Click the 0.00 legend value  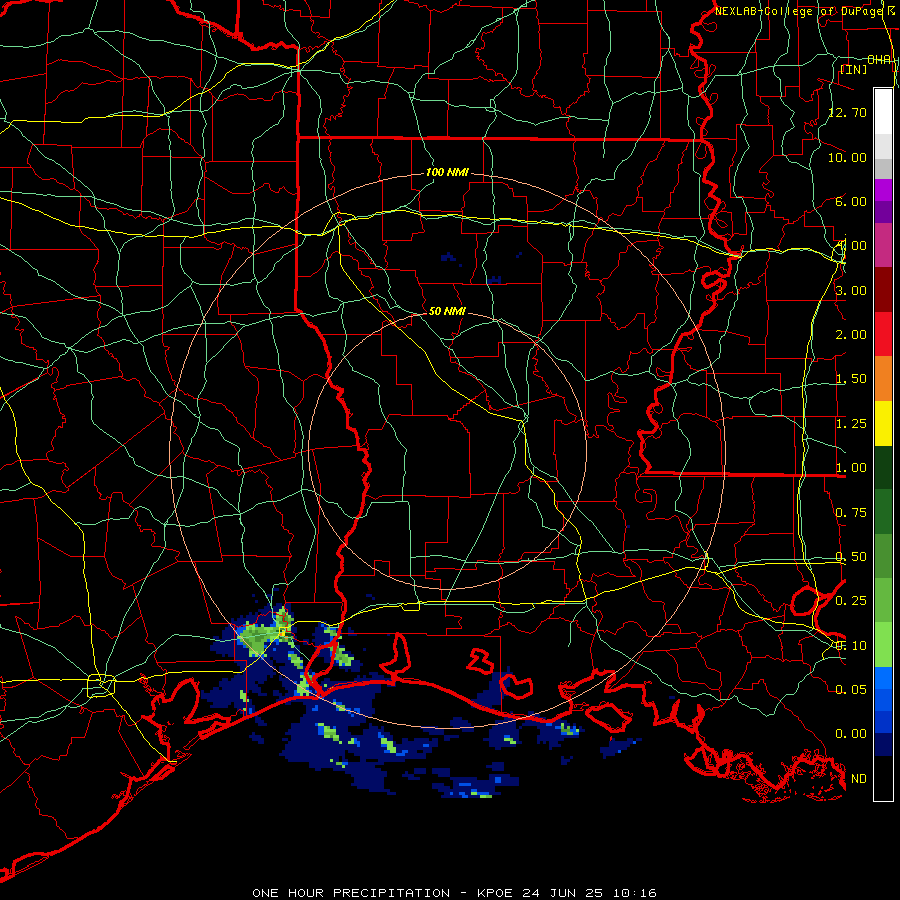pos(851,734)
